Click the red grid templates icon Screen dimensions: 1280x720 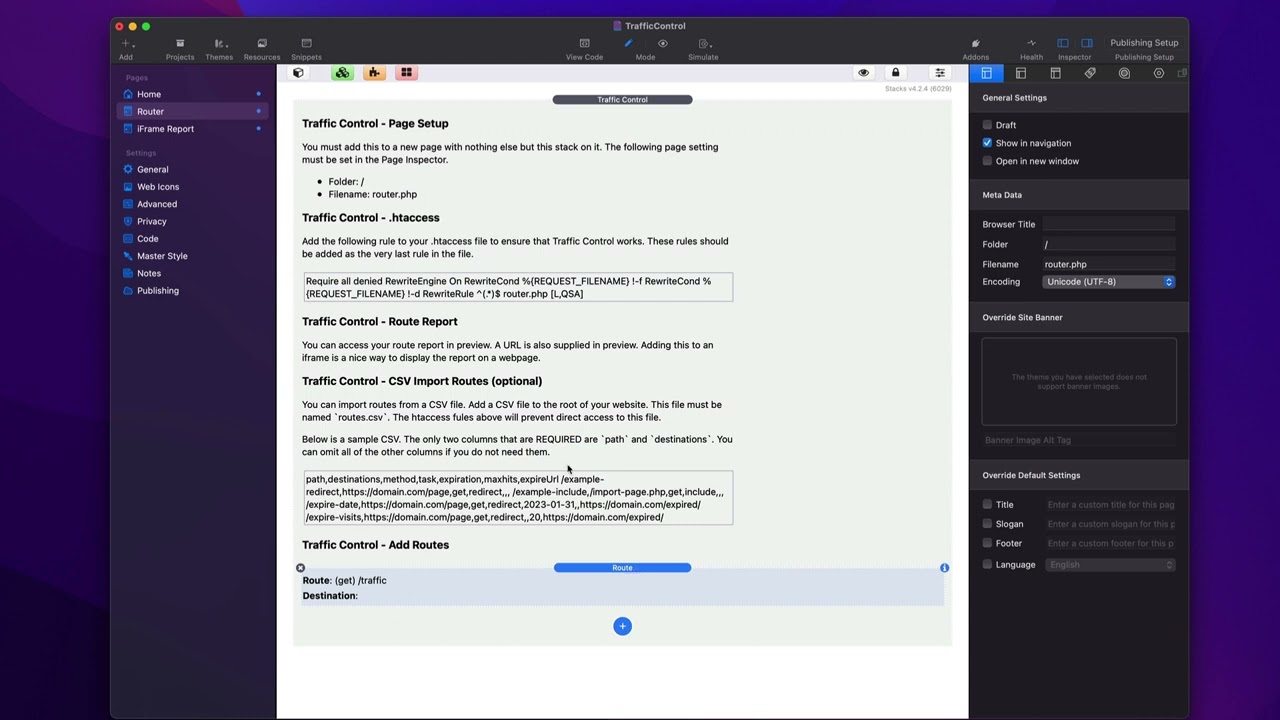click(406, 73)
